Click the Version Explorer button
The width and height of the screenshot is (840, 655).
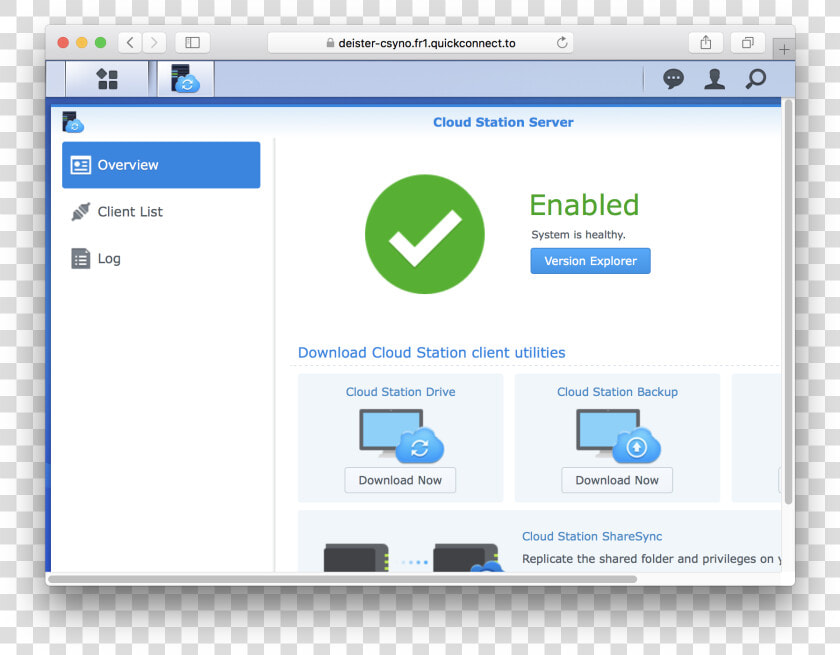pos(590,261)
